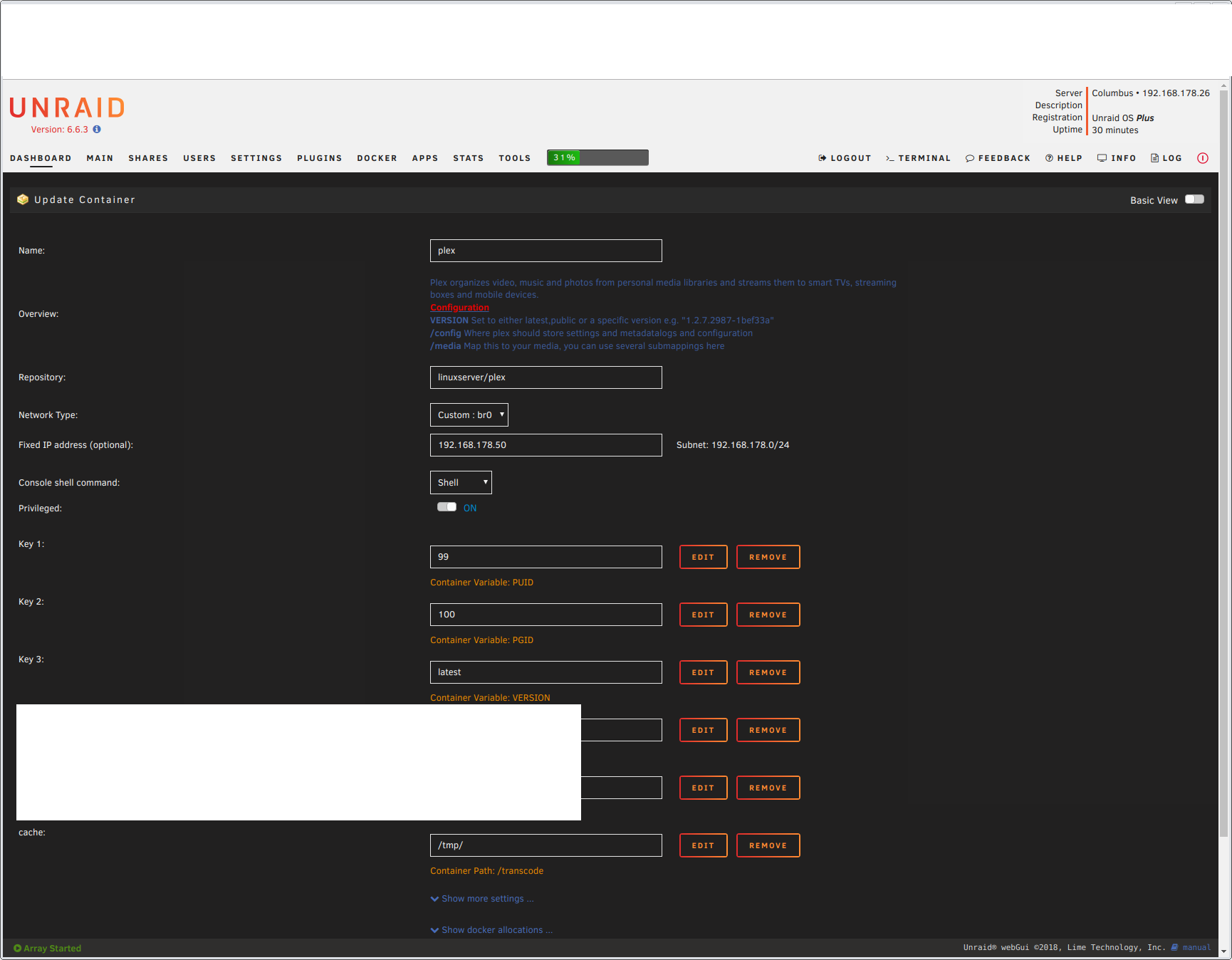Click the Repository field linuxserver/plex
The width and height of the screenshot is (1232, 960).
(546, 377)
